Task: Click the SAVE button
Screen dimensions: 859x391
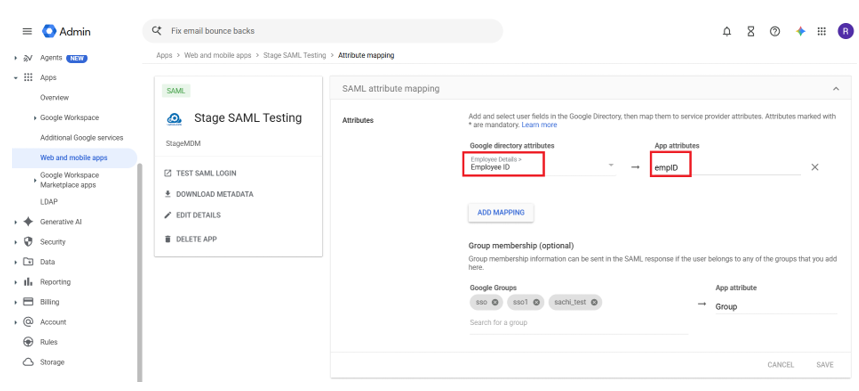Action: tap(824, 365)
